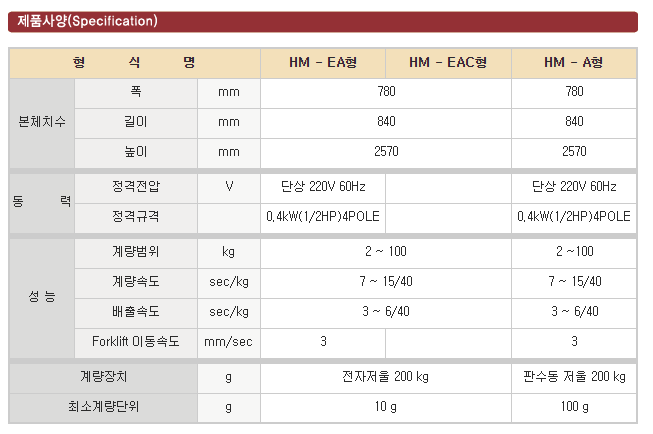Select the HM - EAC형 column header
The height and width of the screenshot is (434, 653).
448,62
